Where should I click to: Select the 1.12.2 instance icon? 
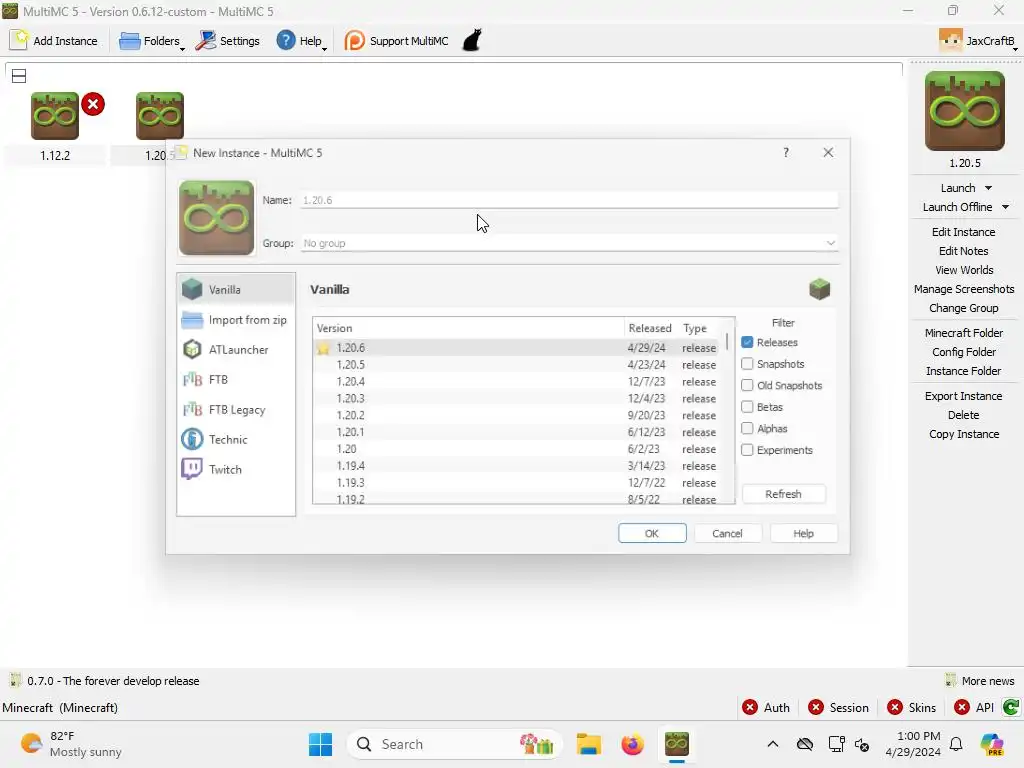[x=55, y=116]
